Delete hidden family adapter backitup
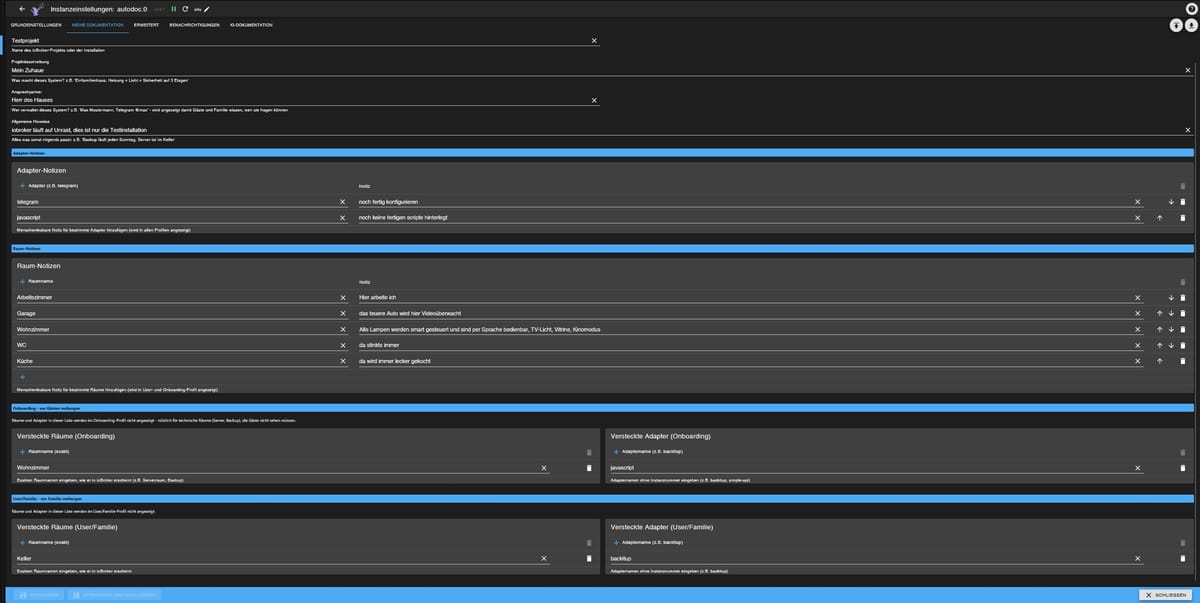Image resolution: width=1200 pixels, height=603 pixels. coord(1182,558)
